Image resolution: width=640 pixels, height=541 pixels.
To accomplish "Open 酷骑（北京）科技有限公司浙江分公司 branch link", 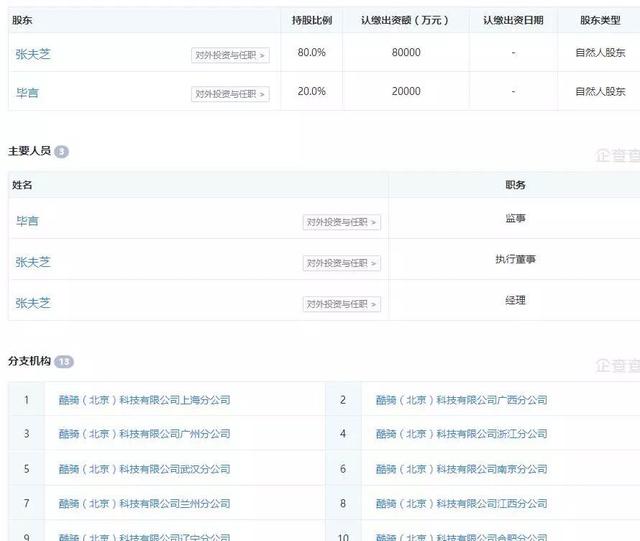I will (x=462, y=434).
